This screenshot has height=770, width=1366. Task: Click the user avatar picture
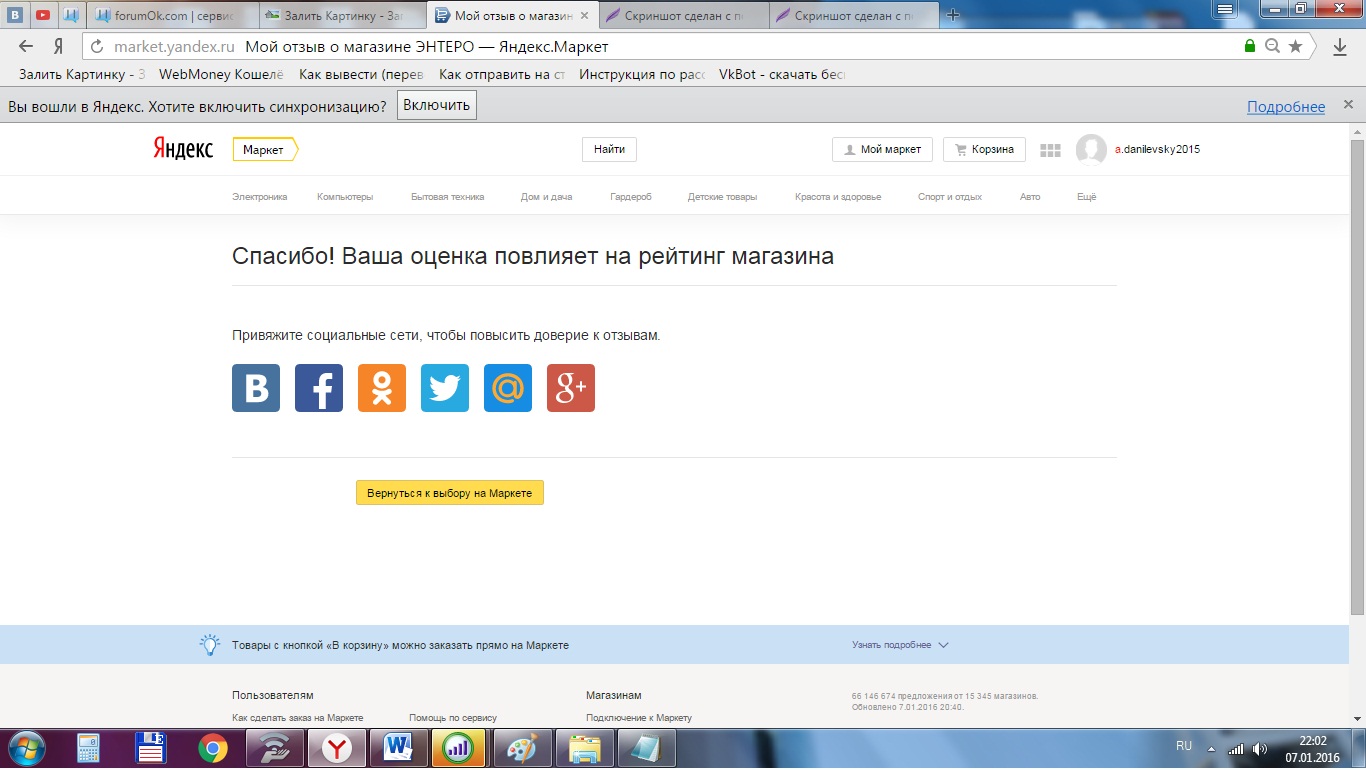point(1091,150)
